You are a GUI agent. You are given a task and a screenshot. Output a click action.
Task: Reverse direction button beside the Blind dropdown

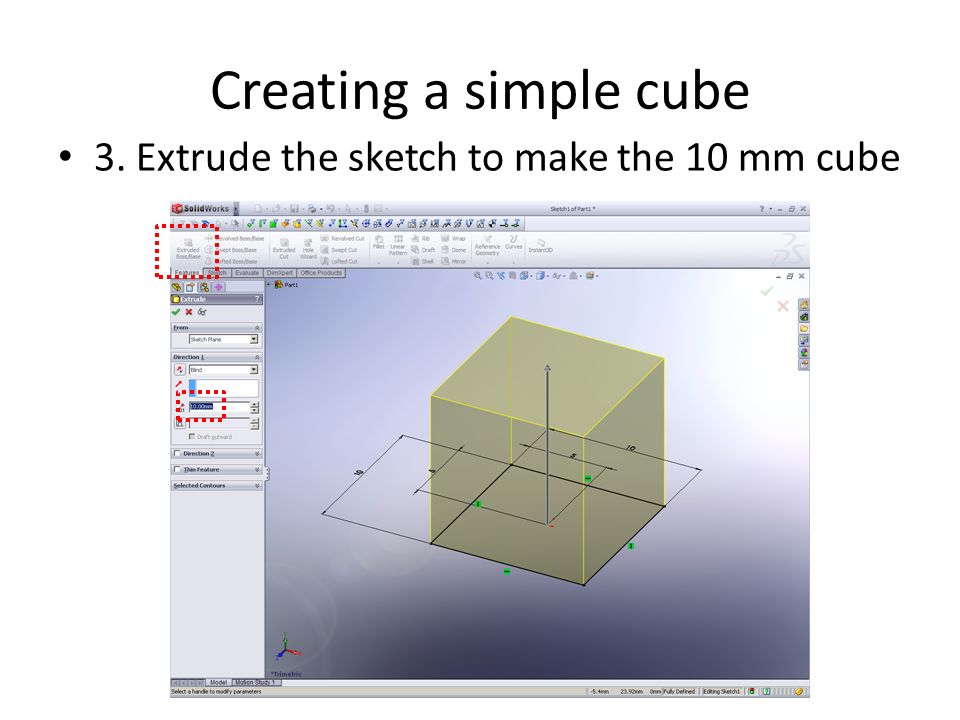pyautogui.click(x=179, y=370)
